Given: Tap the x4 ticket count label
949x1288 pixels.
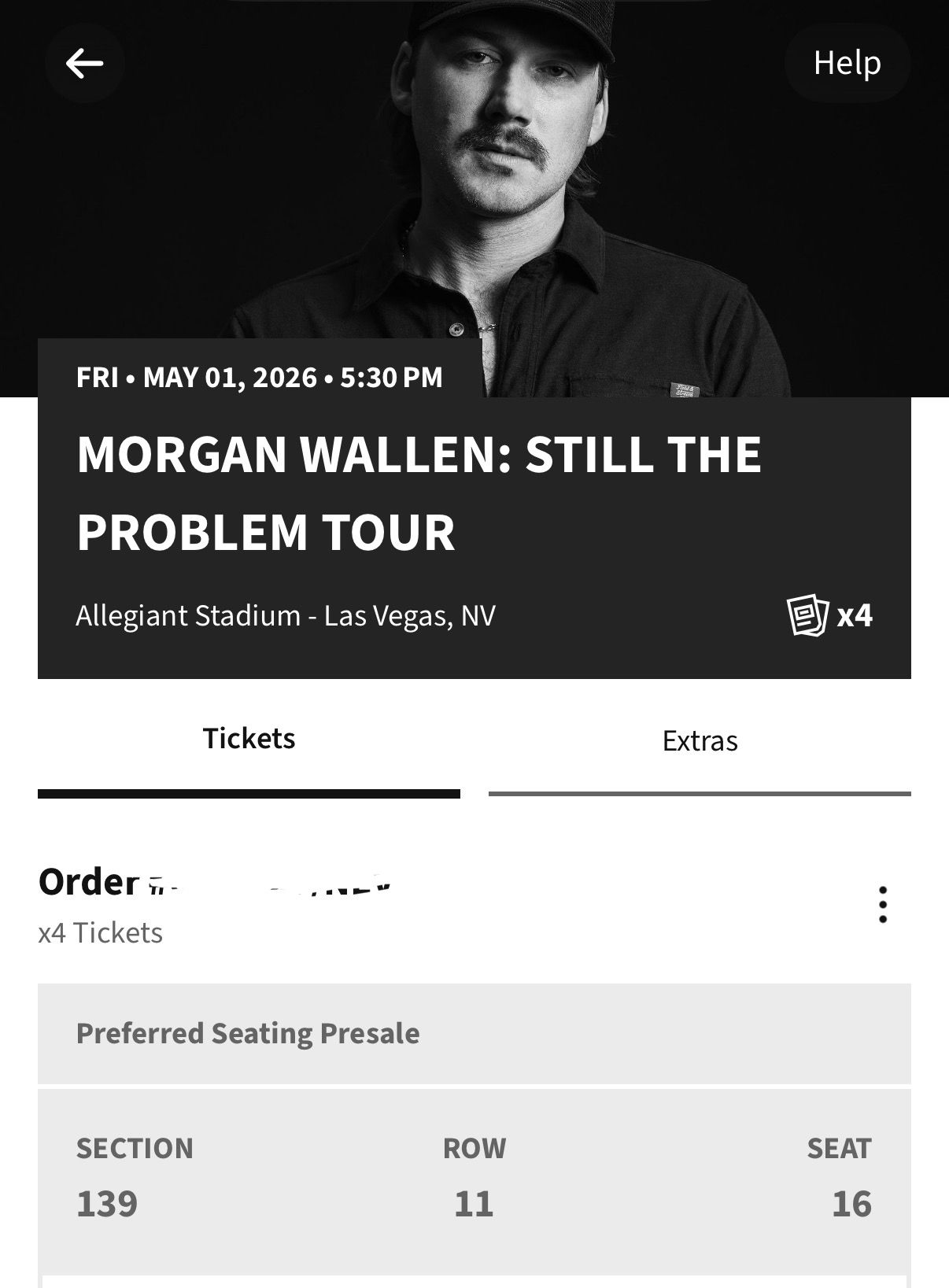Looking at the screenshot, I should coord(855,615).
